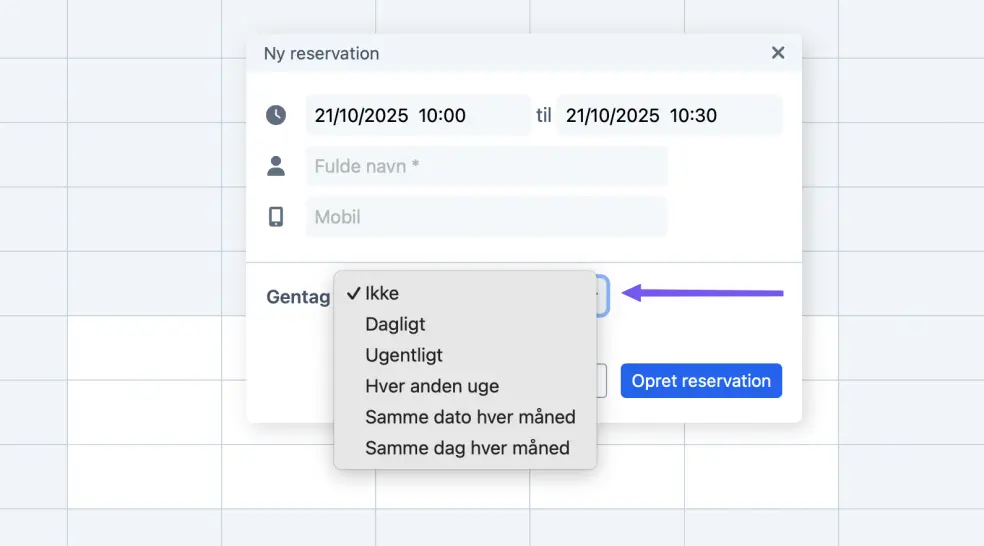Click the Gentag label
Image resolution: width=984 pixels, height=546 pixels.
(x=298, y=297)
